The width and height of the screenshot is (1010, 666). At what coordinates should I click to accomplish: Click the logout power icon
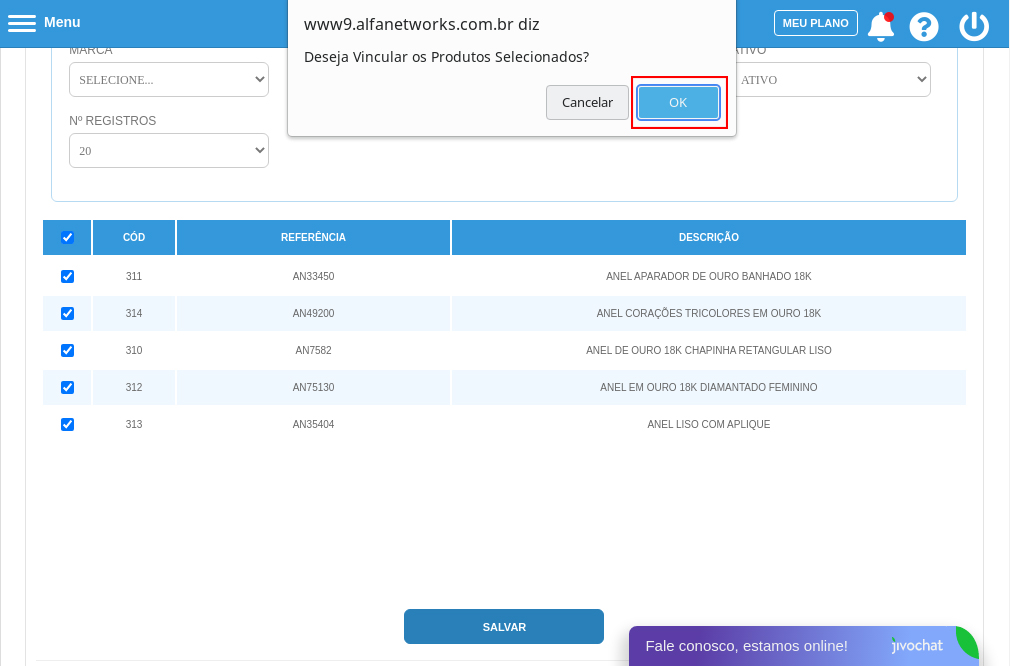(973, 26)
